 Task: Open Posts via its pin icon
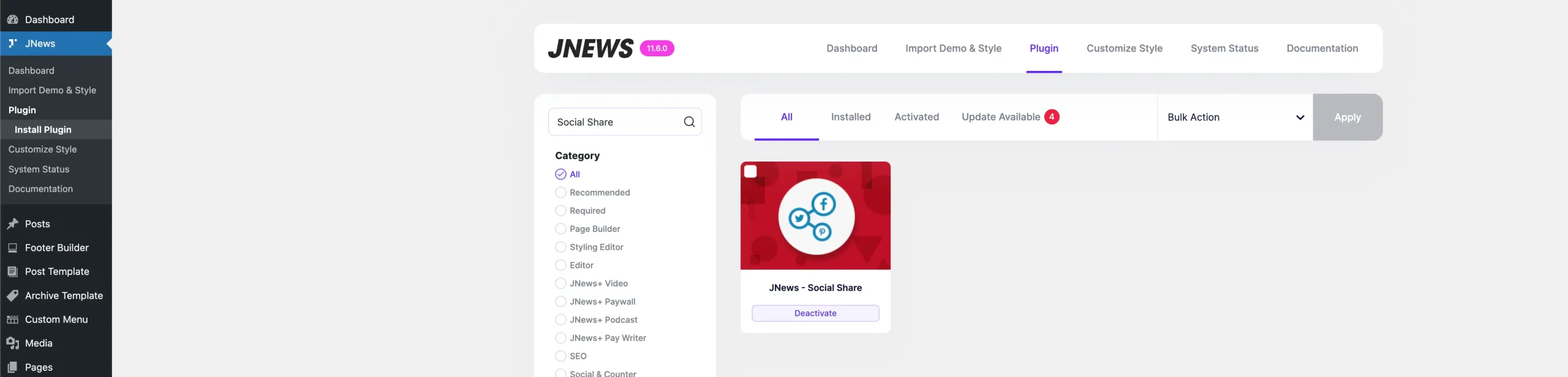tap(12, 224)
